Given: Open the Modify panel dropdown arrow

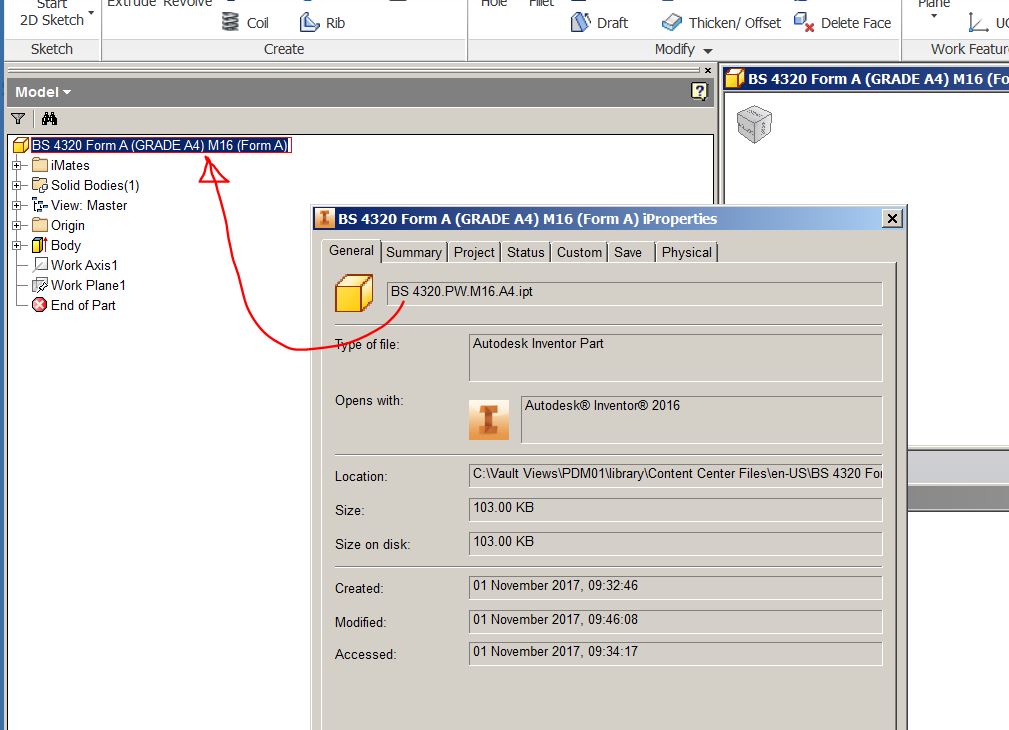Looking at the screenshot, I should (x=706, y=48).
